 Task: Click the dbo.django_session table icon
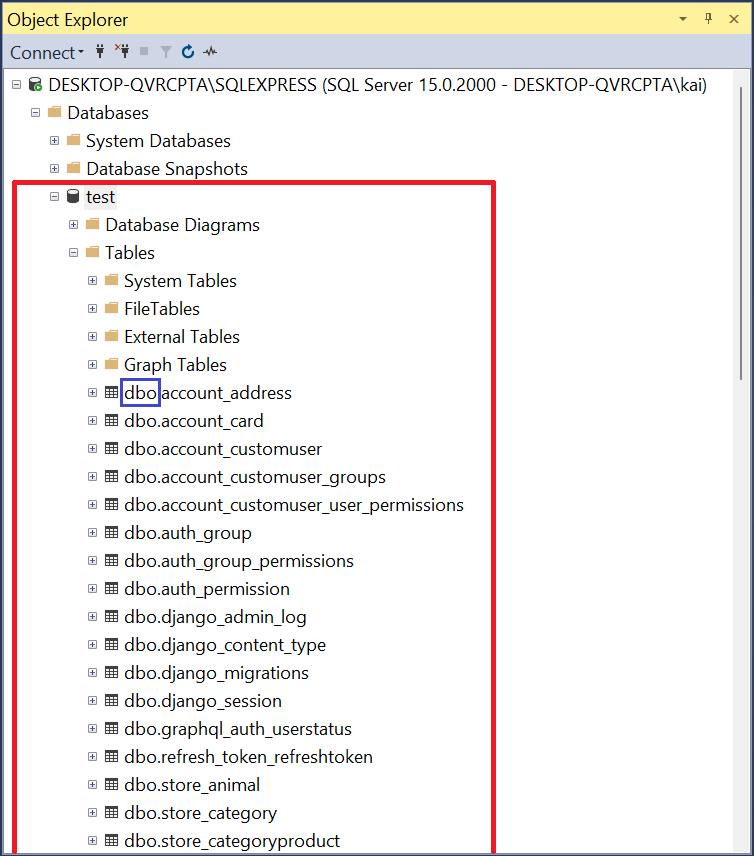tap(111, 700)
